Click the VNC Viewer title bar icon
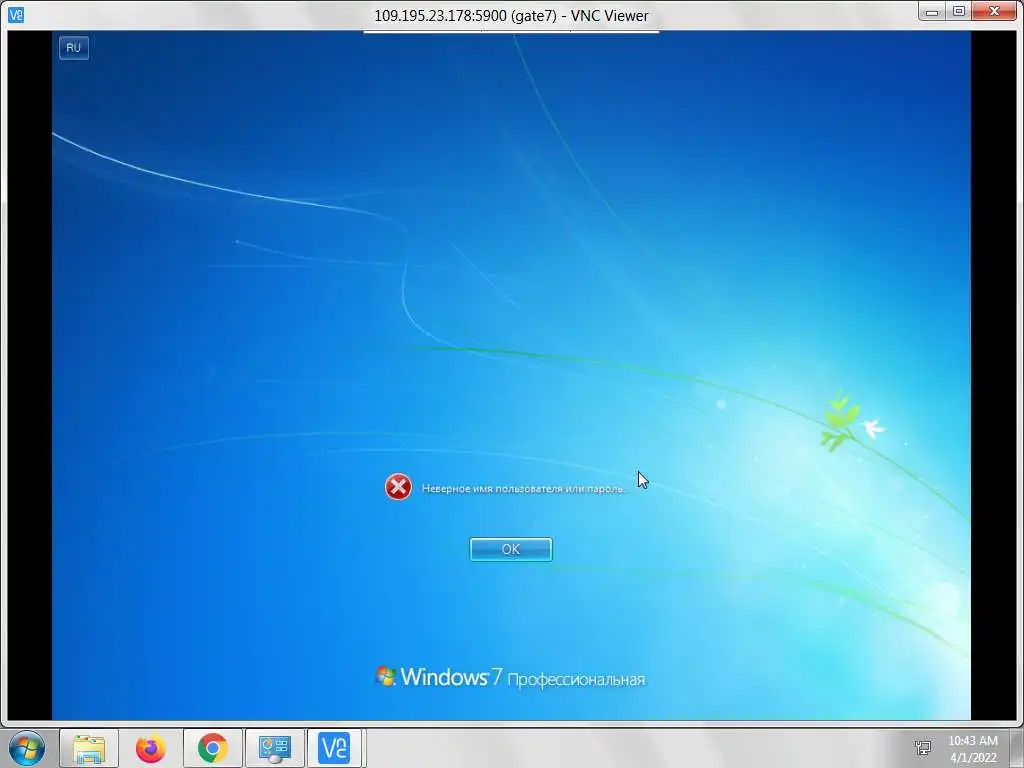 click(16, 14)
